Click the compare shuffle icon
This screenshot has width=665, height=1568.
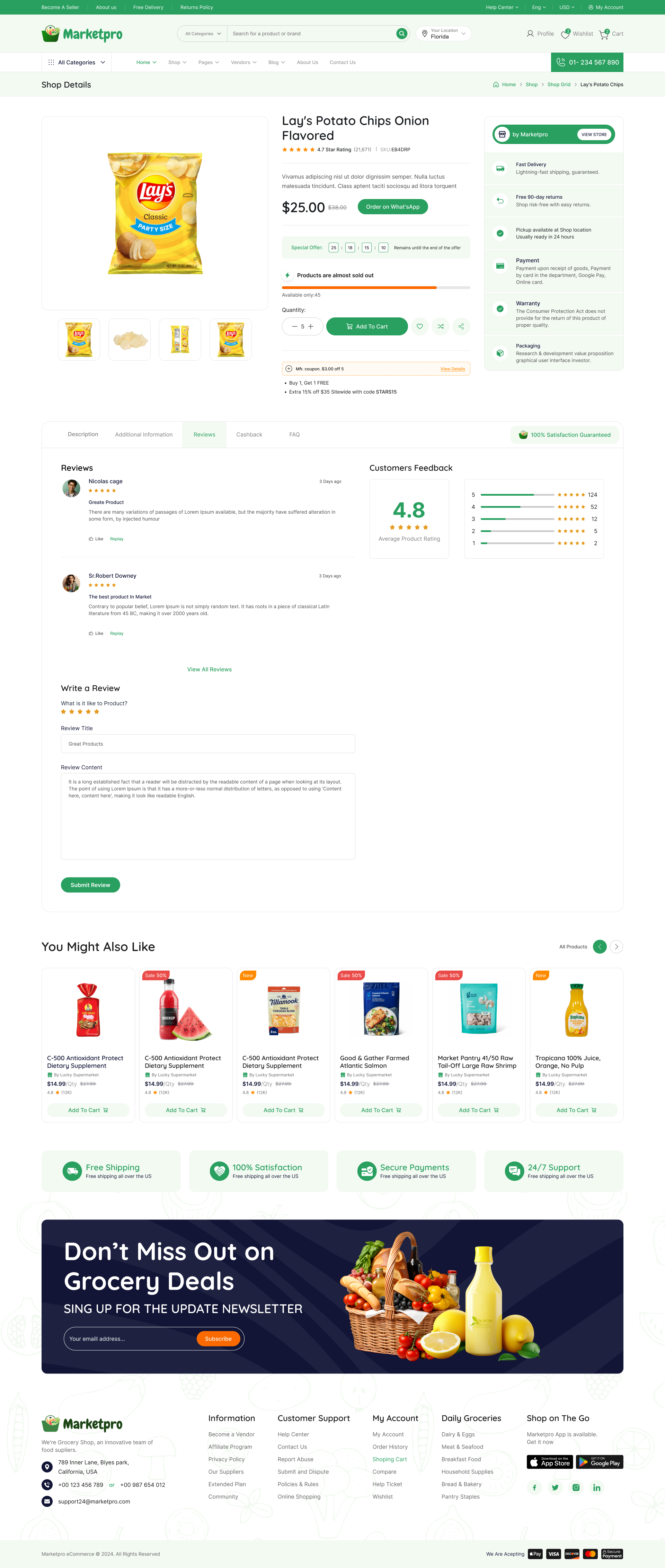coord(440,327)
